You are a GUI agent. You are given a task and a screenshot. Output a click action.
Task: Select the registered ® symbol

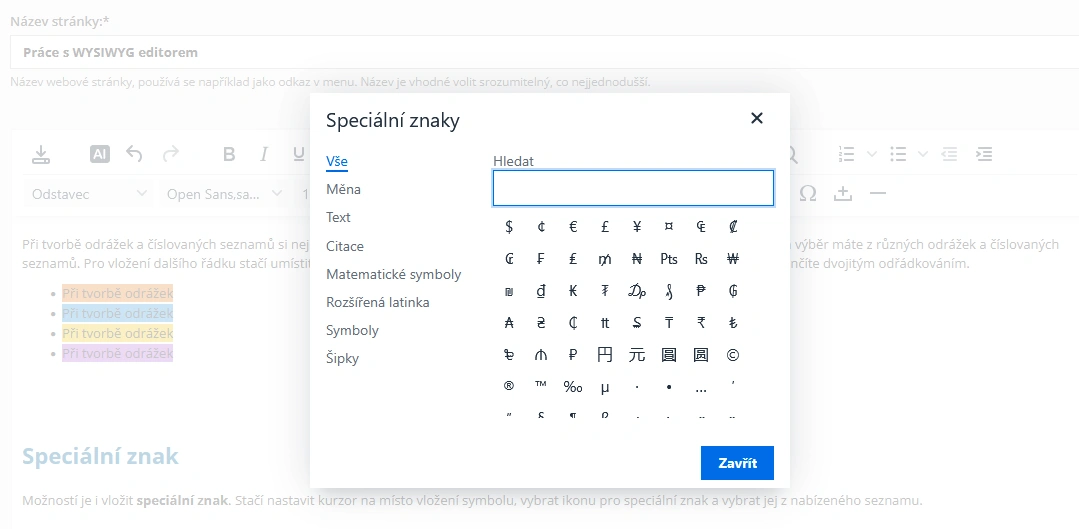509,387
